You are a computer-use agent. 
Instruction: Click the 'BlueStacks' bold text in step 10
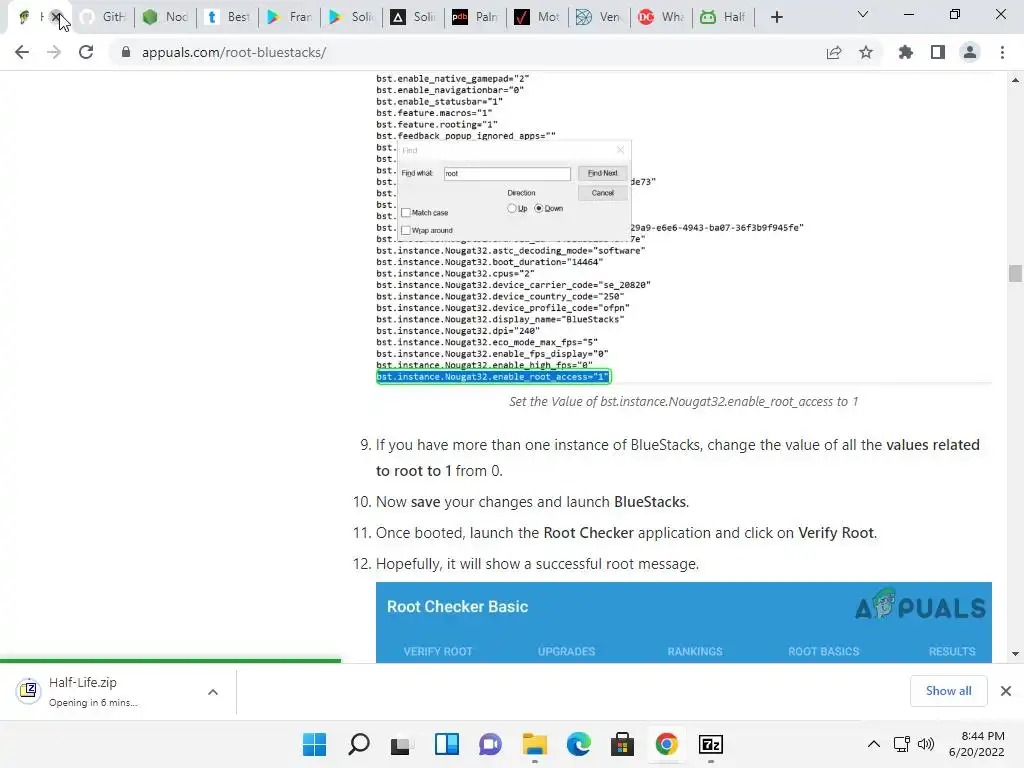click(650, 502)
